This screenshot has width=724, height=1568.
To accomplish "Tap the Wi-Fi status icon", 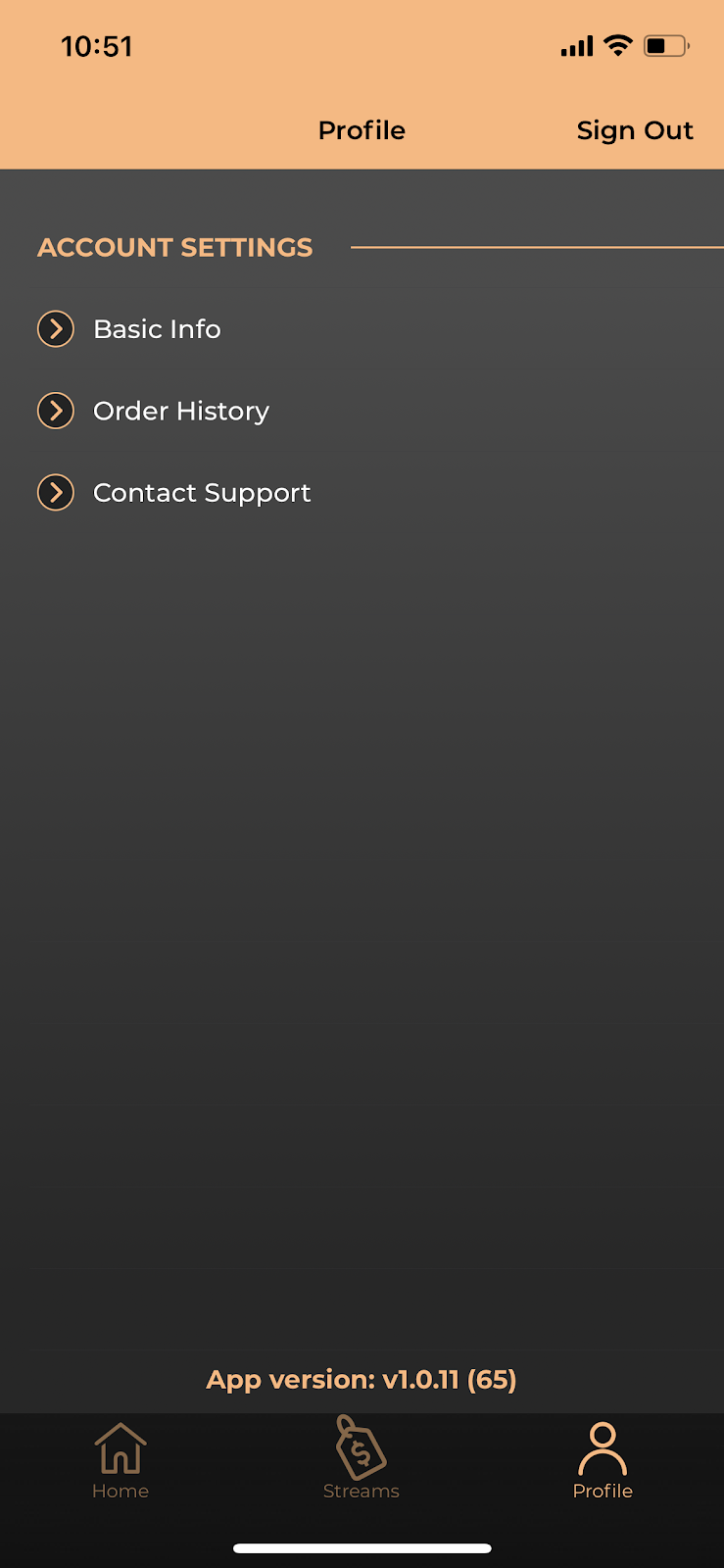I will [618, 45].
